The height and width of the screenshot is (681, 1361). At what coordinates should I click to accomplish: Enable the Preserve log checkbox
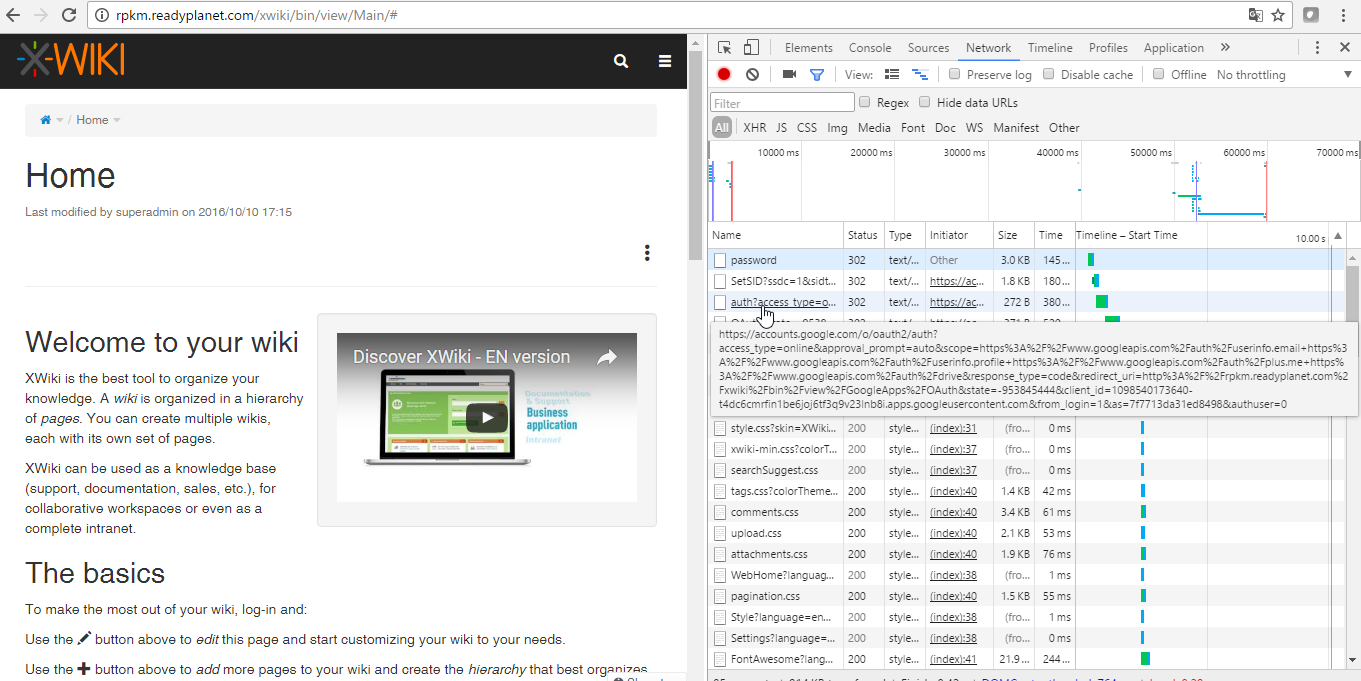(x=955, y=74)
